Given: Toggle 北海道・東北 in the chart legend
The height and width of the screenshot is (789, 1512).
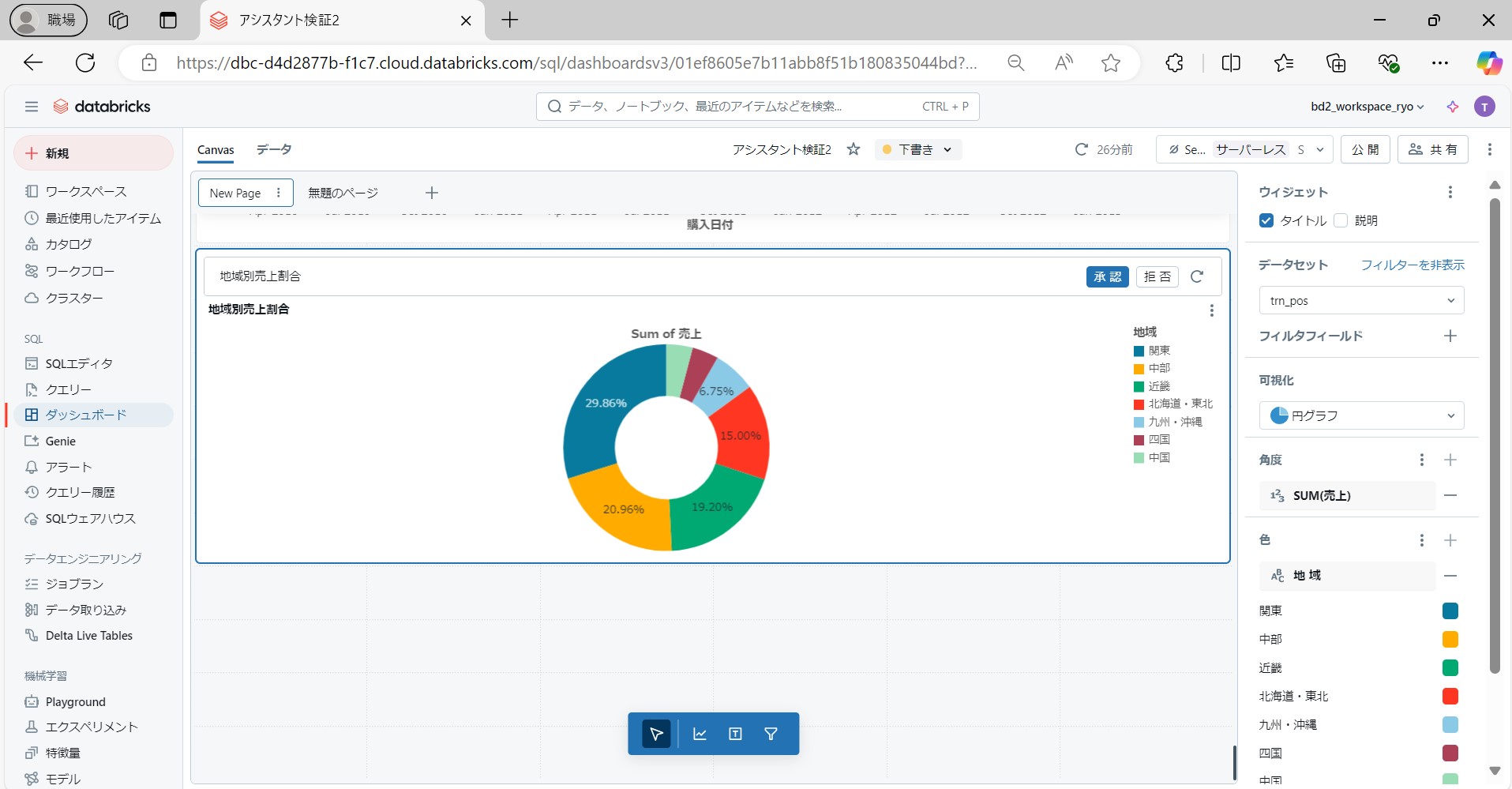Looking at the screenshot, I should 1173,404.
